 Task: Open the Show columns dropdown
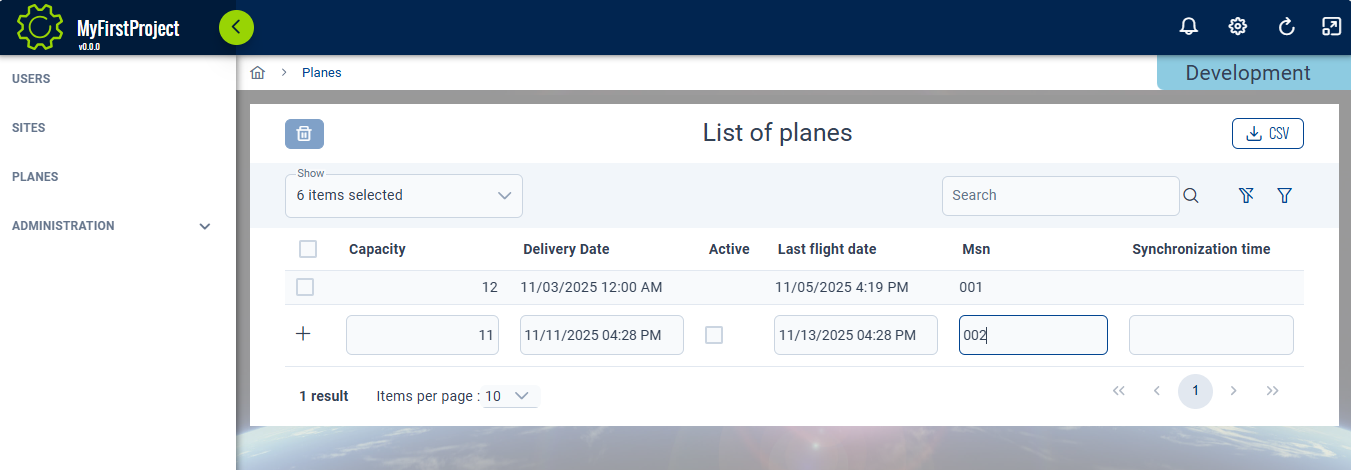[x=404, y=196]
